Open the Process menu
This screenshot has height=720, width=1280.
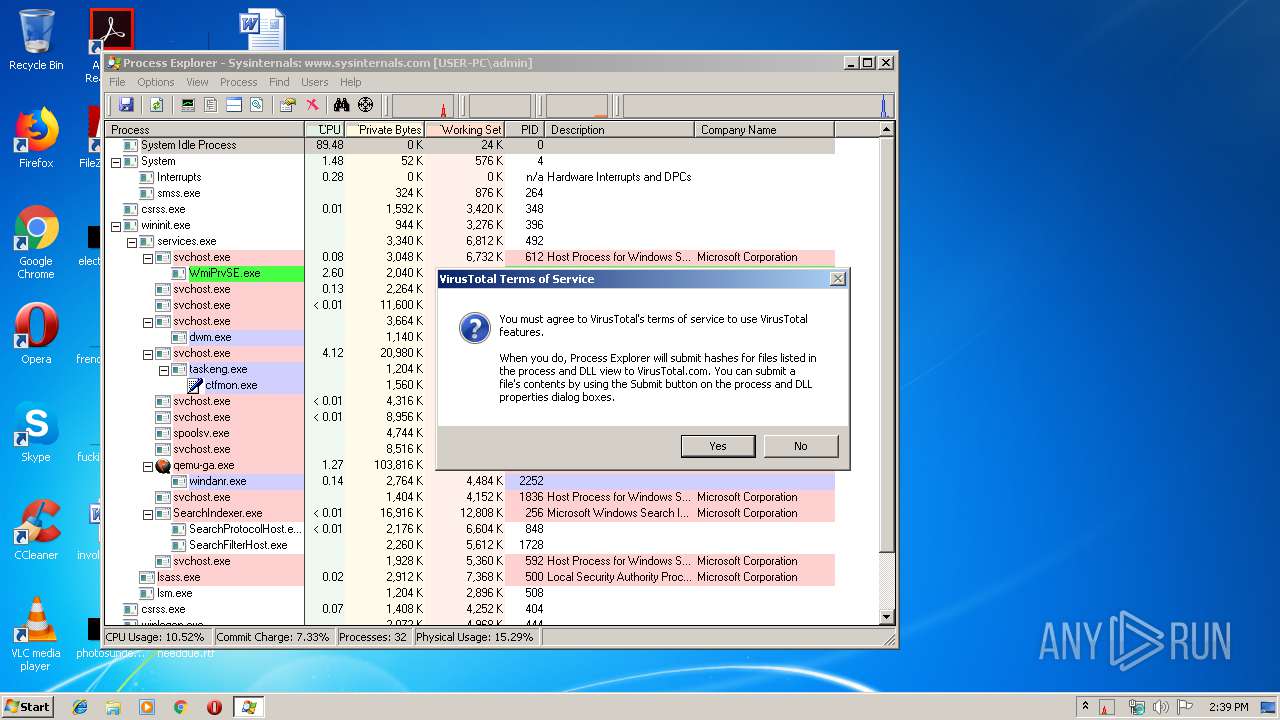238,82
